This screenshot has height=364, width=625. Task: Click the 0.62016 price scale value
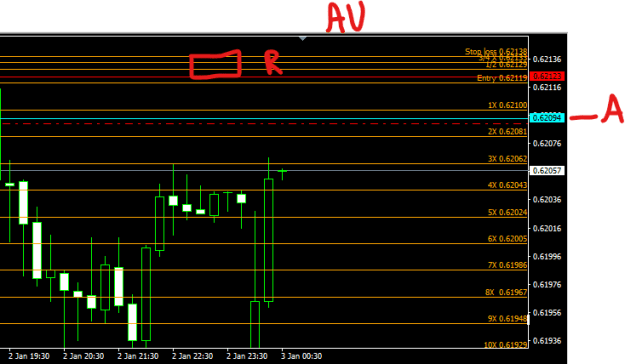pos(547,228)
